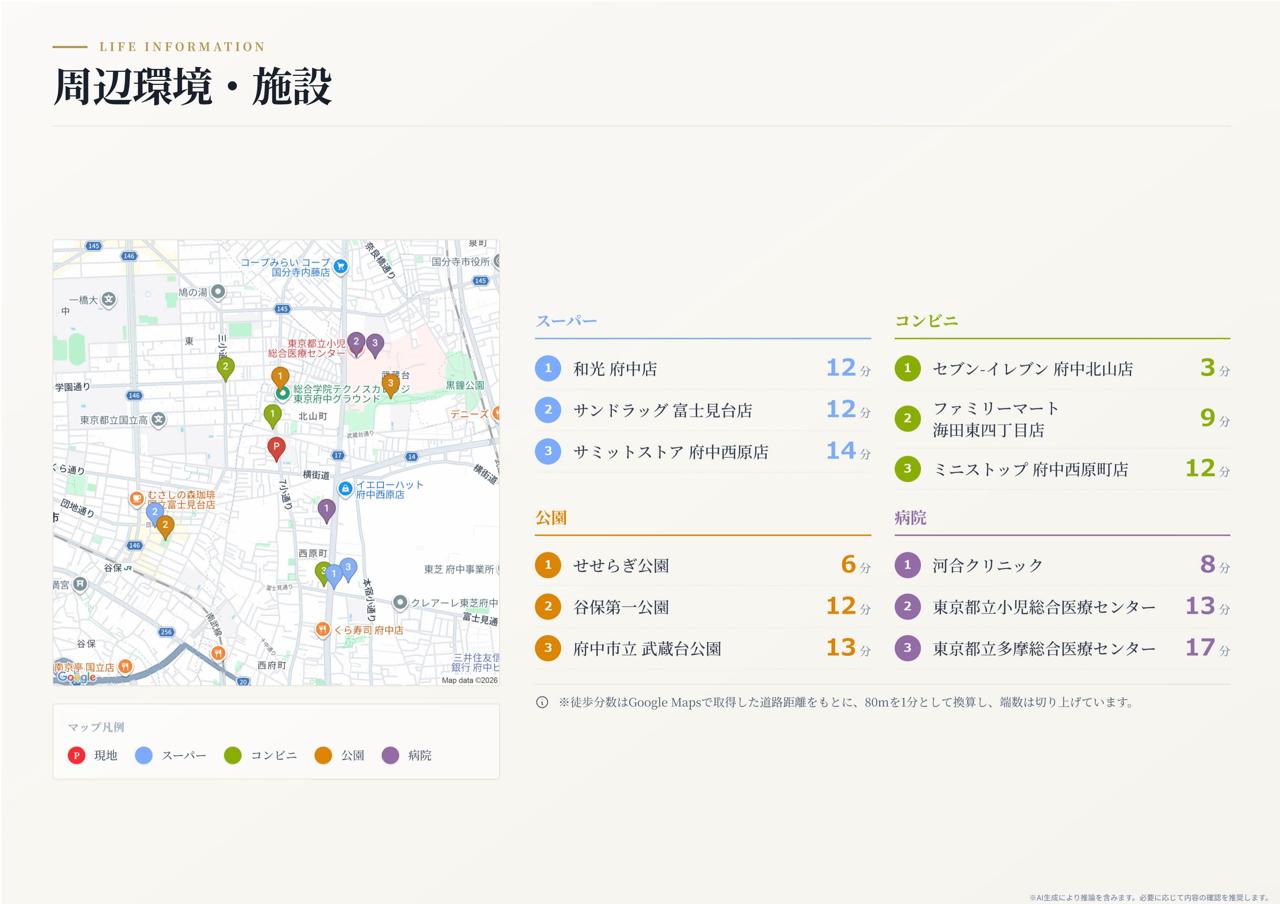Viewport: 1280px width, 904px height.
Task: Click the number 3 badge beside 東京都立多摩総合医療センター
Action: (907, 648)
